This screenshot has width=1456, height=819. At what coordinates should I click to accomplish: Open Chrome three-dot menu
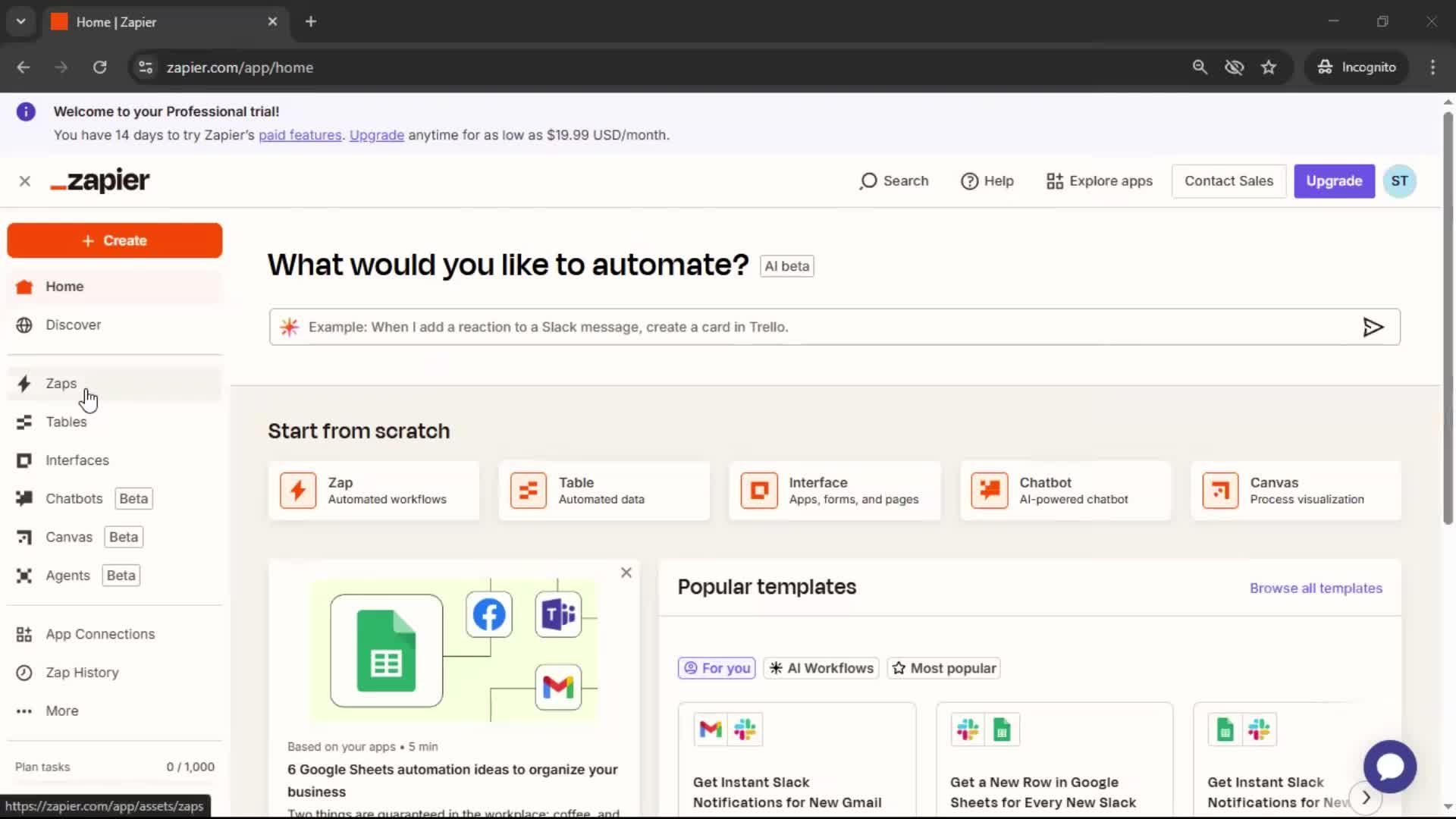[1432, 67]
